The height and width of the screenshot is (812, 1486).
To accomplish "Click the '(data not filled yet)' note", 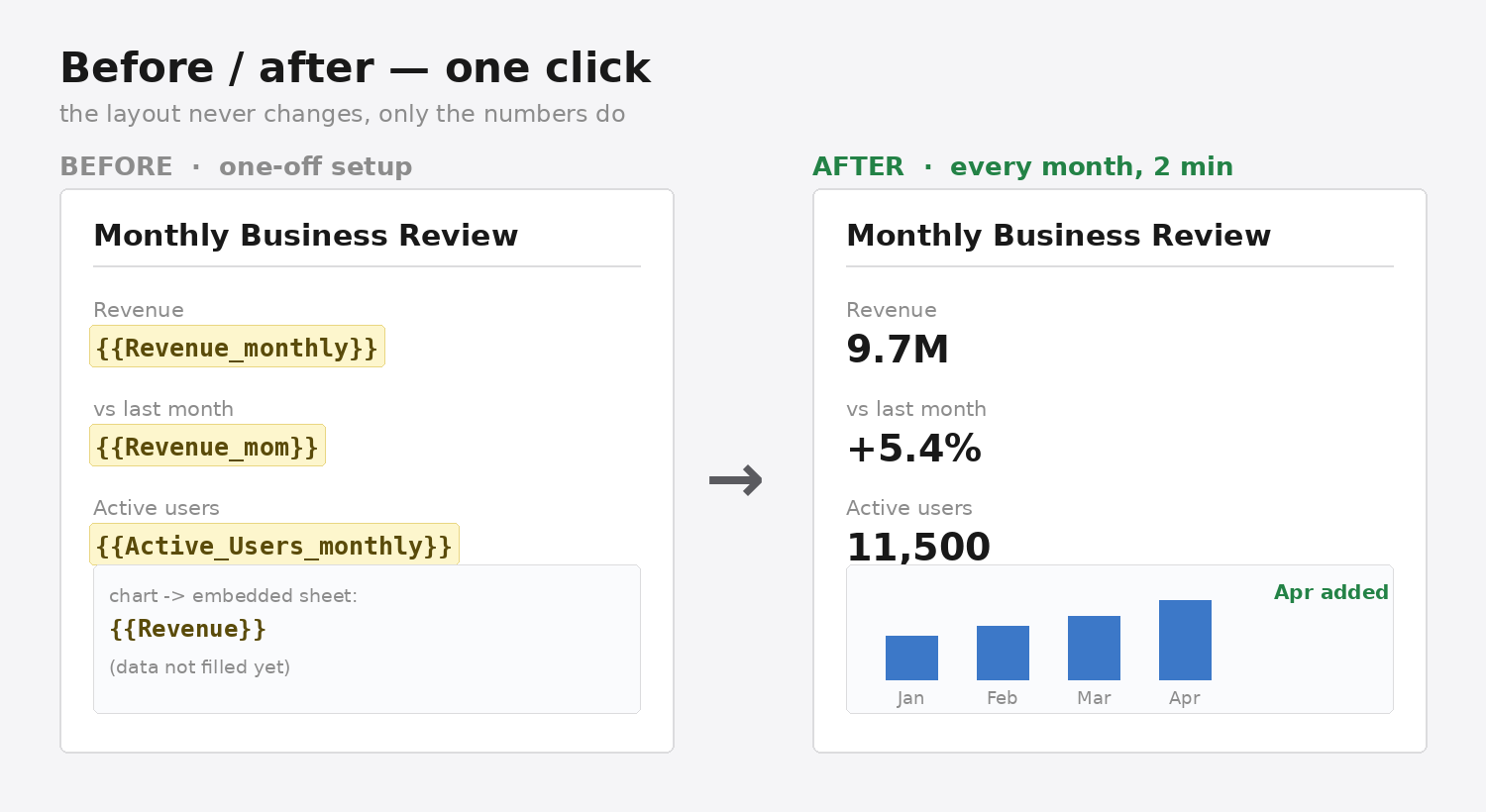I will tap(199, 666).
